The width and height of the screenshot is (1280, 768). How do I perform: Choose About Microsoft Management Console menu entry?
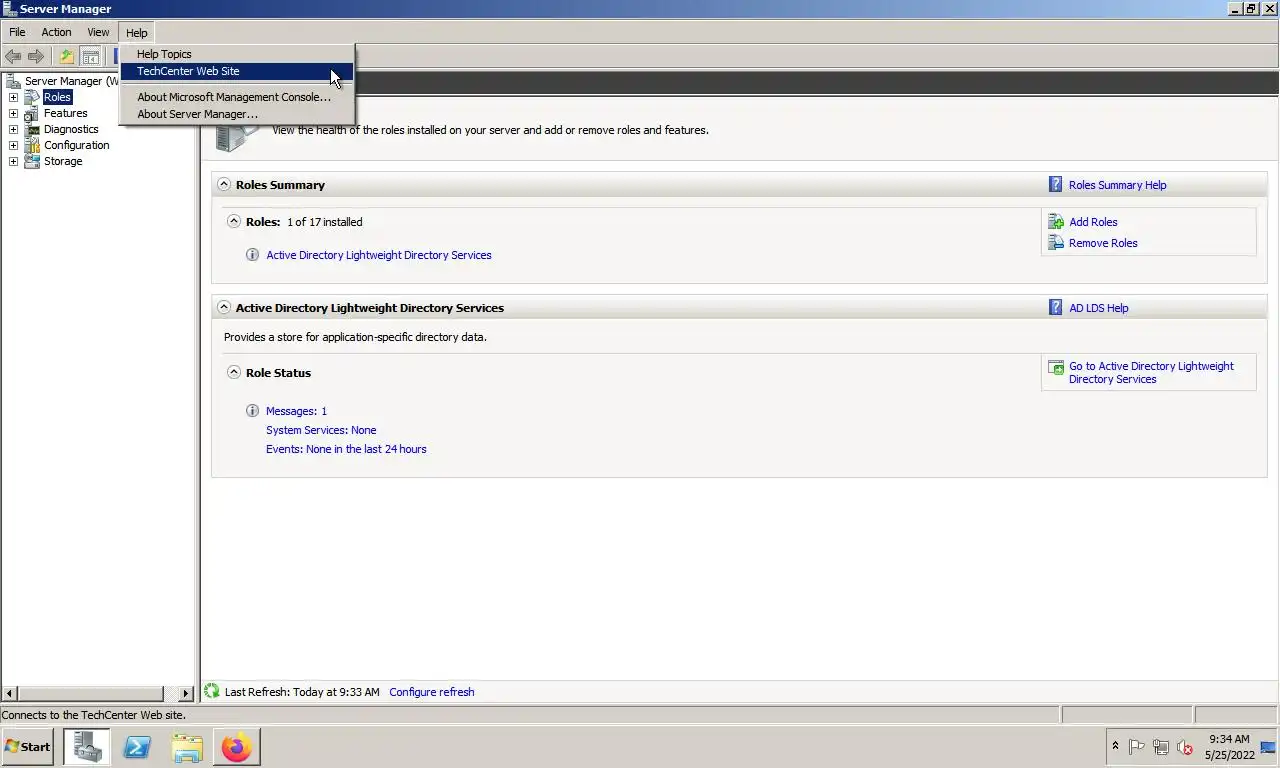pos(237,97)
